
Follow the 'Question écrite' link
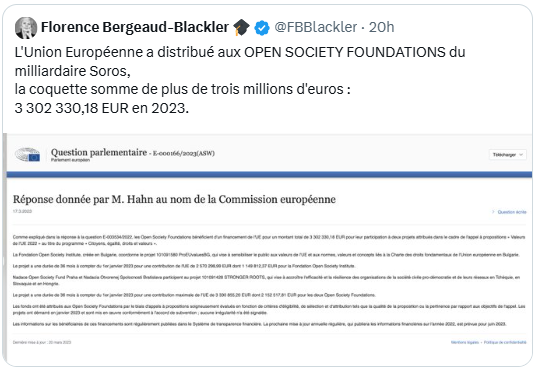(x=512, y=212)
